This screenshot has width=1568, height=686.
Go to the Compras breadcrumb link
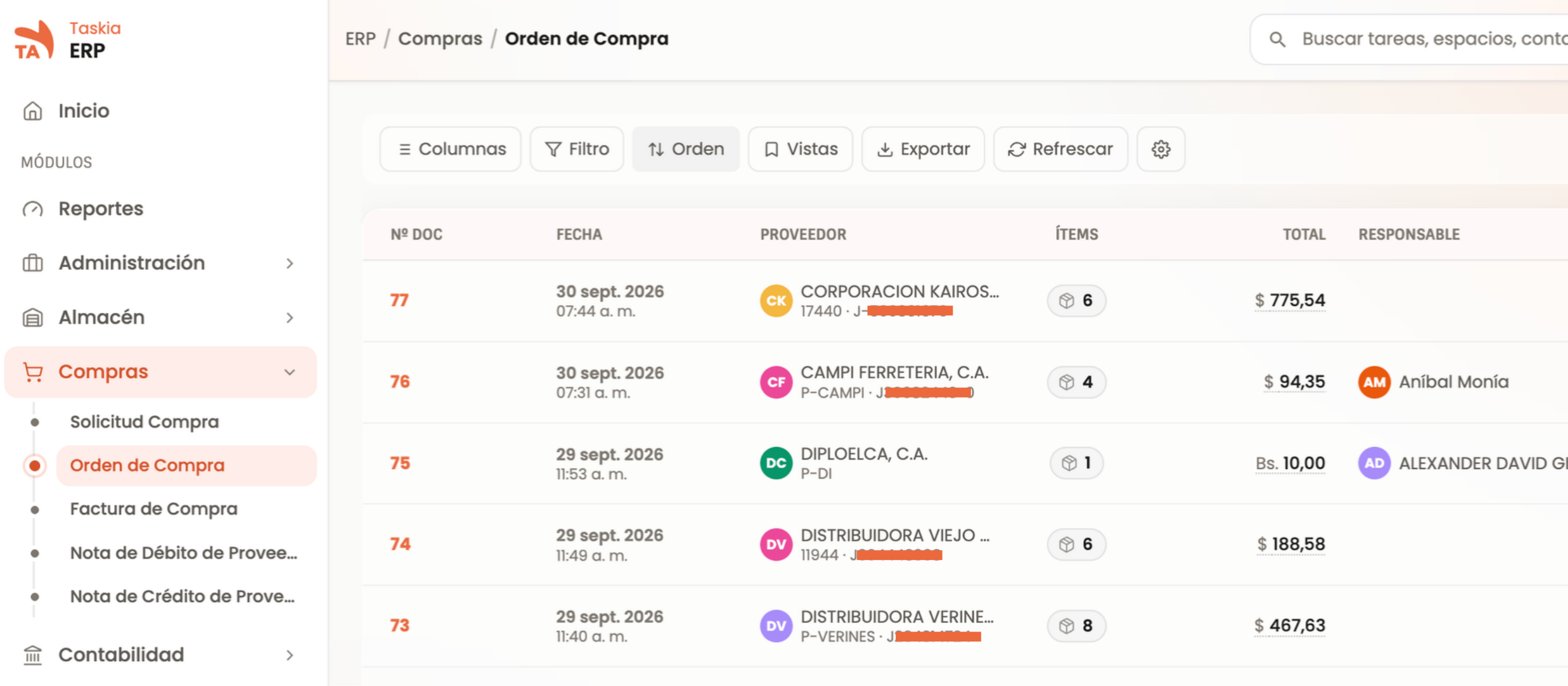440,39
